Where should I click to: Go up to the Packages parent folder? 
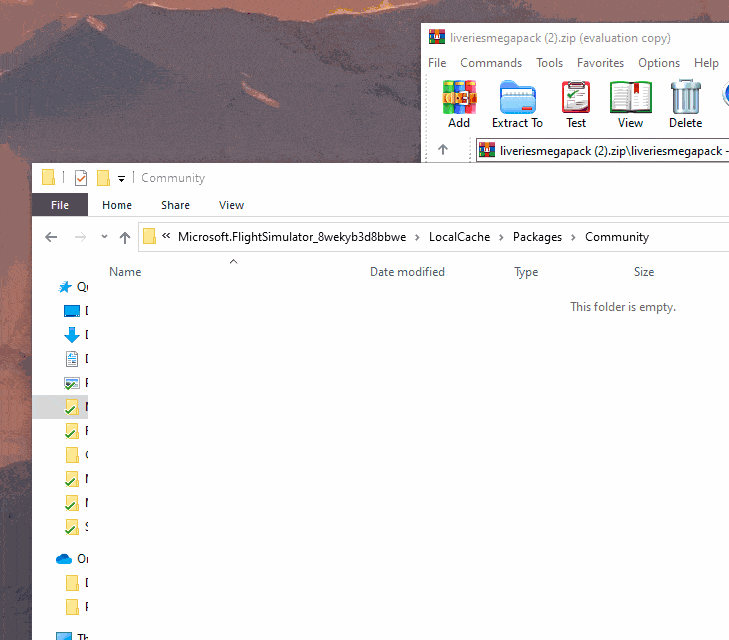coord(125,237)
